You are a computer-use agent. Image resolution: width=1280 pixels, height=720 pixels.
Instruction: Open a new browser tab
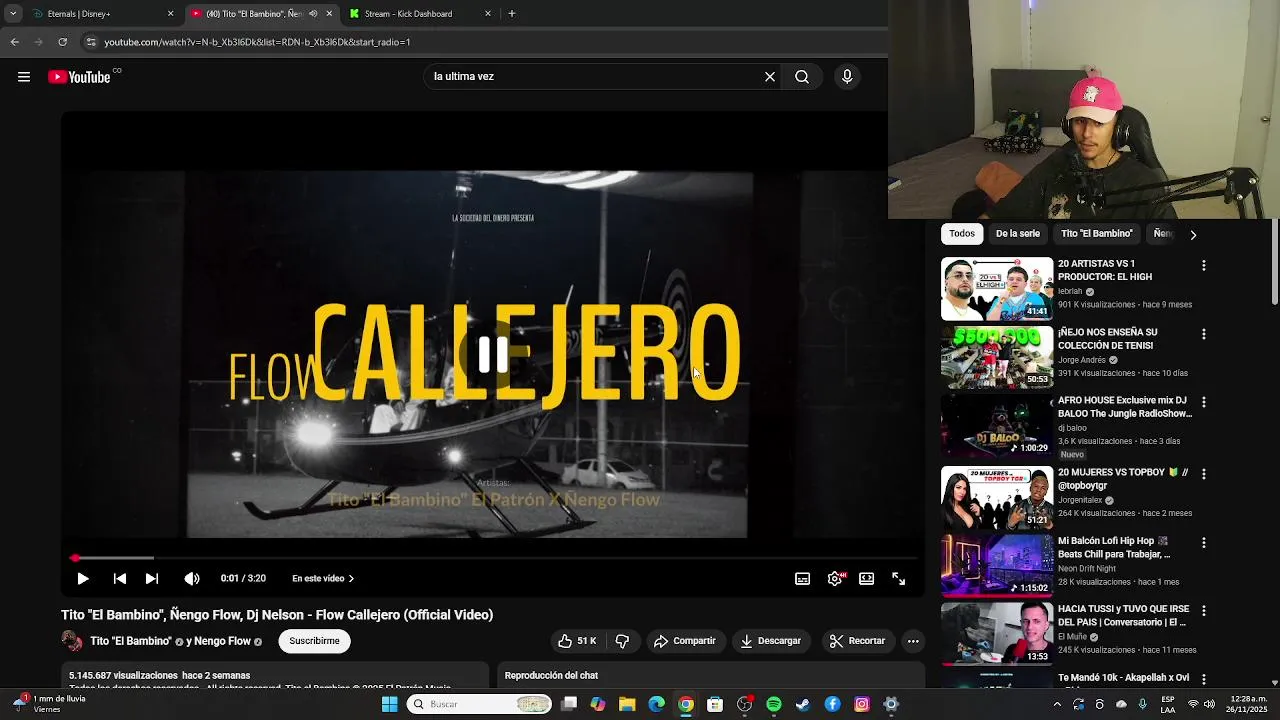pos(512,14)
